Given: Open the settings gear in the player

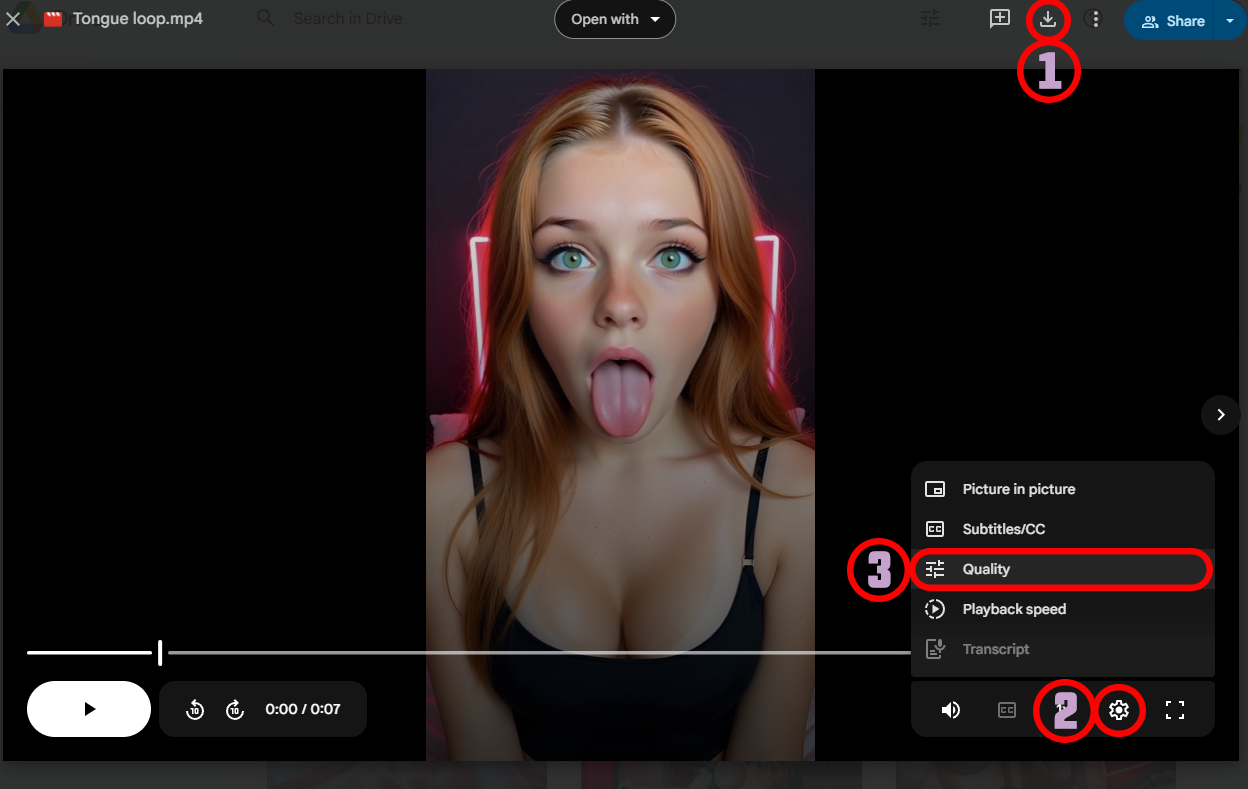Looking at the screenshot, I should click(1119, 710).
